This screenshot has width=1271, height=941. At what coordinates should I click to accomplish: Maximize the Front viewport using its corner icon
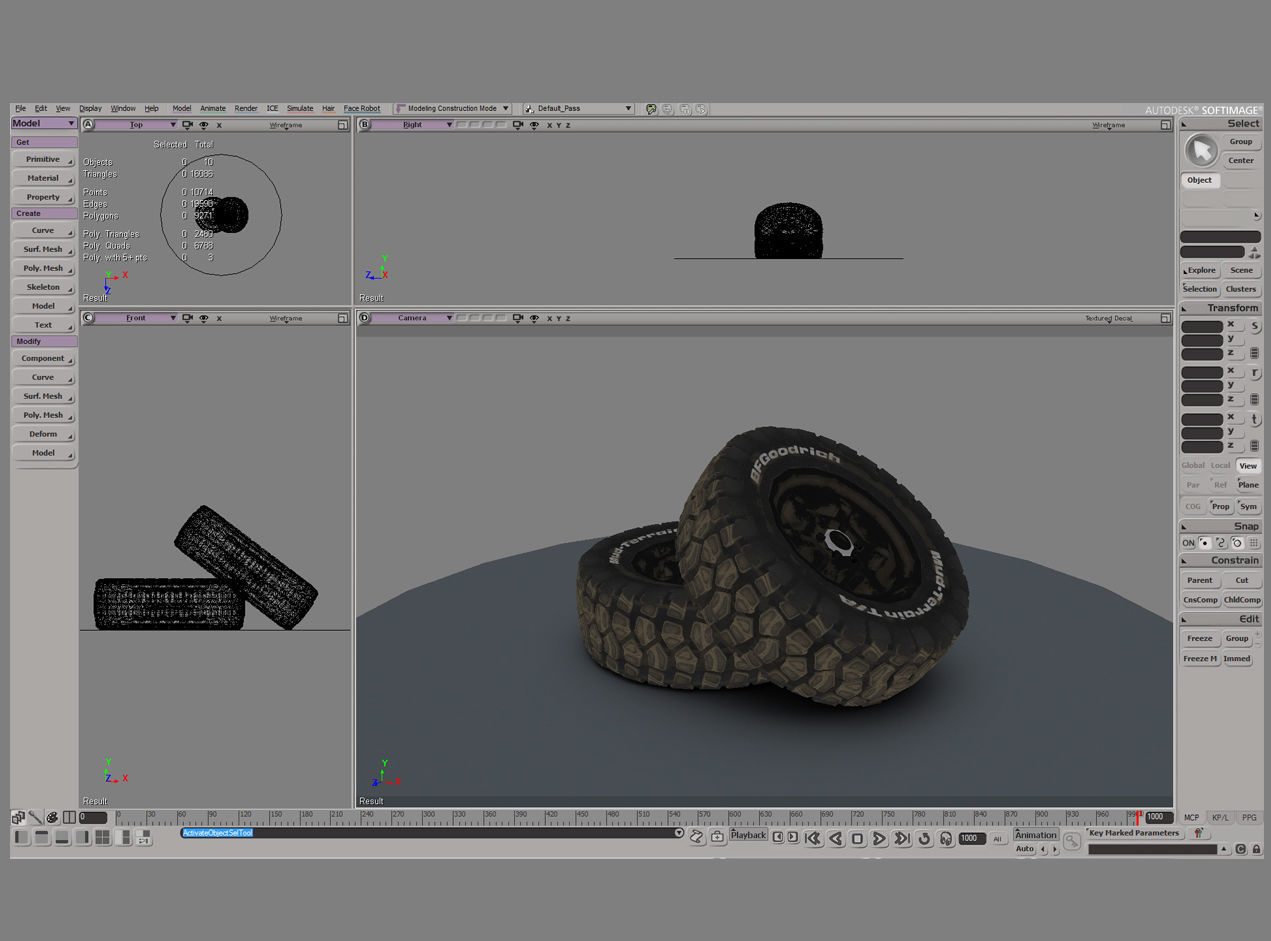[x=343, y=318]
